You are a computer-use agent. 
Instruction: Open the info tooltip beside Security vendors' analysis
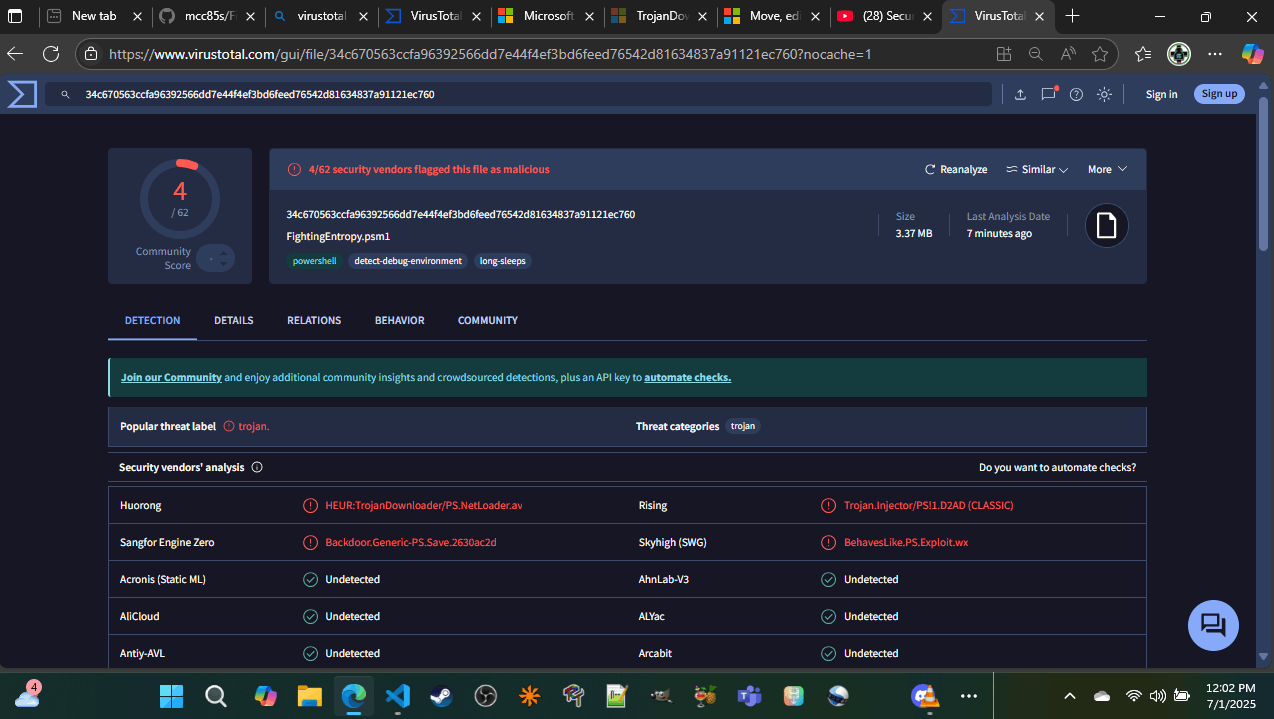point(257,467)
